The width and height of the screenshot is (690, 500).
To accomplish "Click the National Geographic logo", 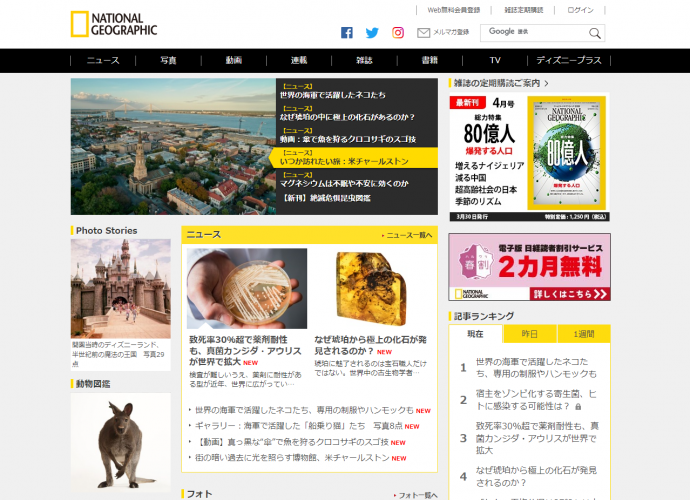I will [x=114, y=24].
